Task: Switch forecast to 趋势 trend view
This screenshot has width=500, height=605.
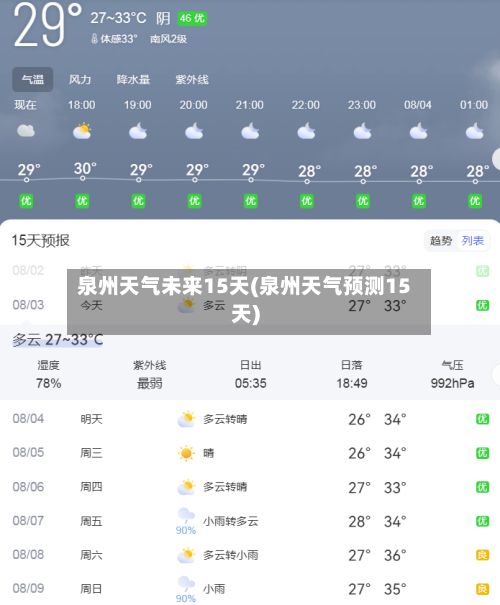Action: click(441, 241)
